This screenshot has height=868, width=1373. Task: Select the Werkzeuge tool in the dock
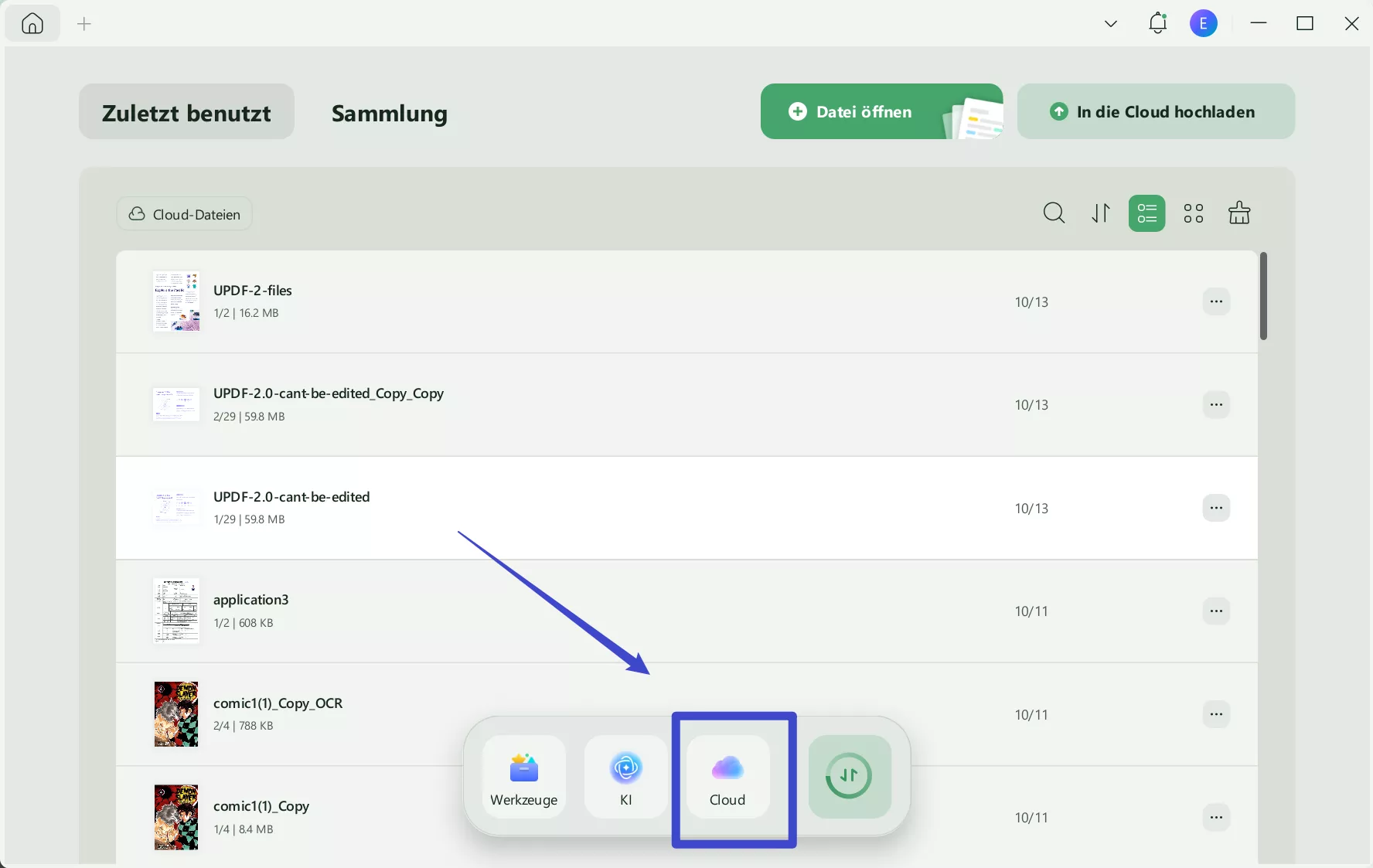click(x=523, y=777)
